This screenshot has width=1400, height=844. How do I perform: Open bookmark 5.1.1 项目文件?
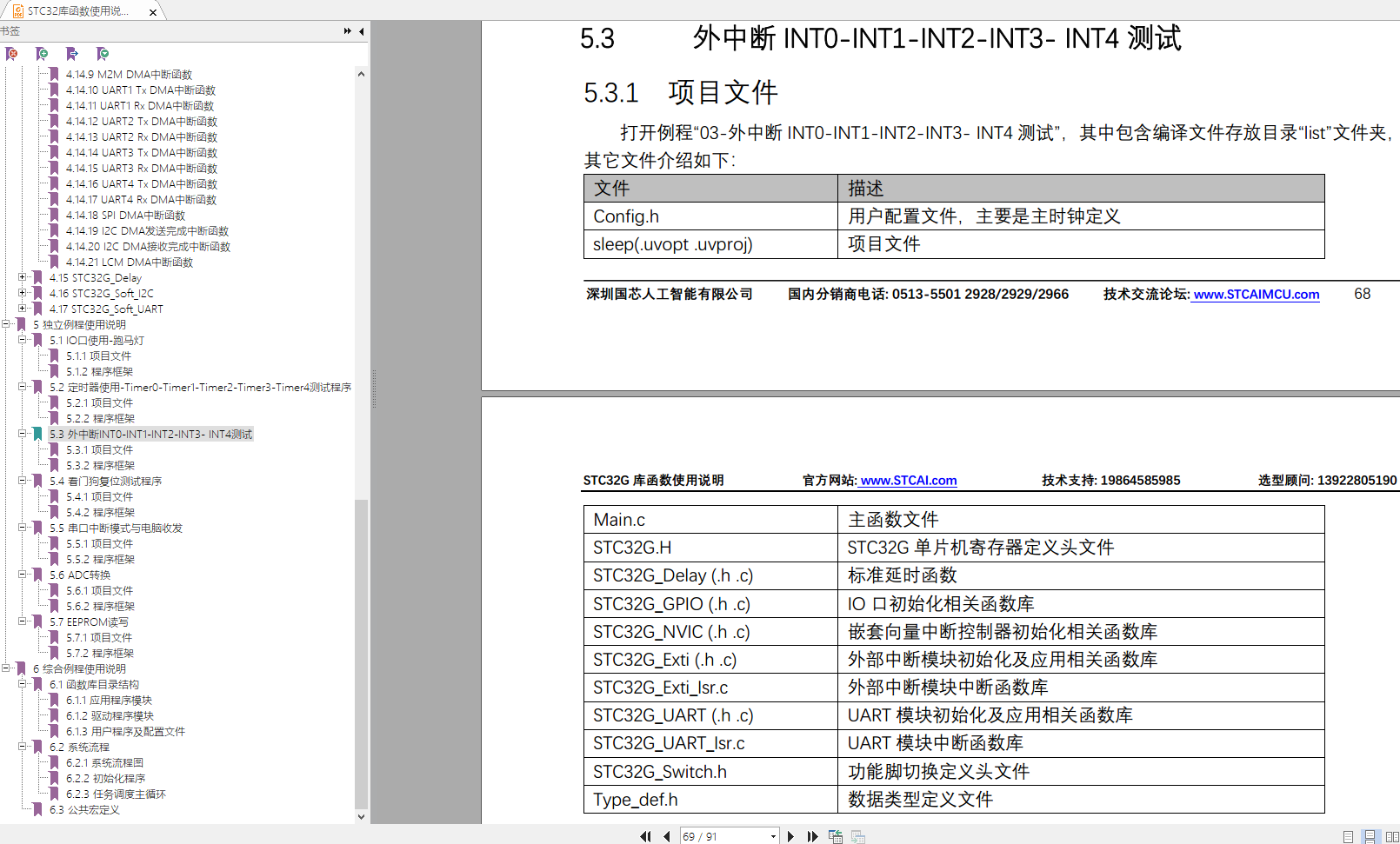[99, 356]
